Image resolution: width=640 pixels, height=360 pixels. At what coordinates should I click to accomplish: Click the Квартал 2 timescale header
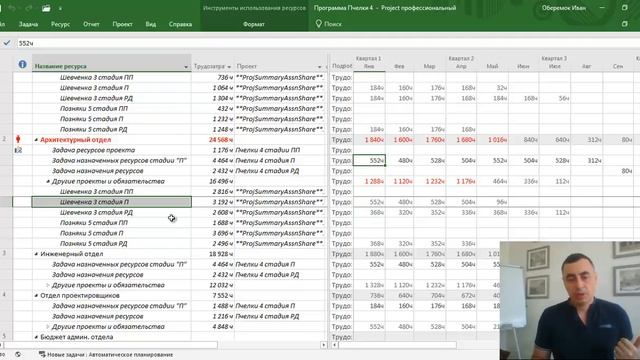(x=461, y=58)
